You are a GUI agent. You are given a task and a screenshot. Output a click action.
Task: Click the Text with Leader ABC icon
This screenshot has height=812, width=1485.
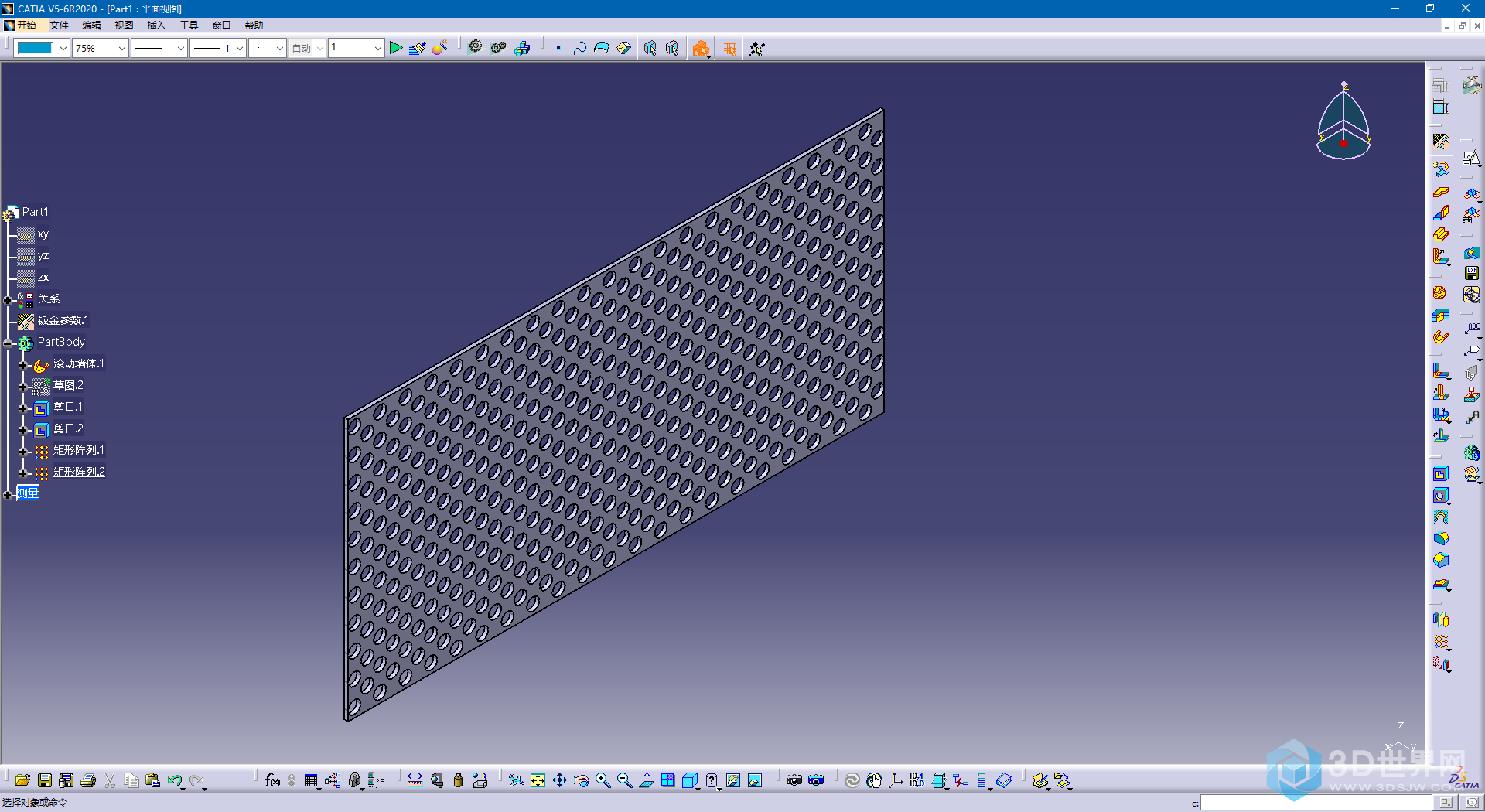click(x=1472, y=329)
